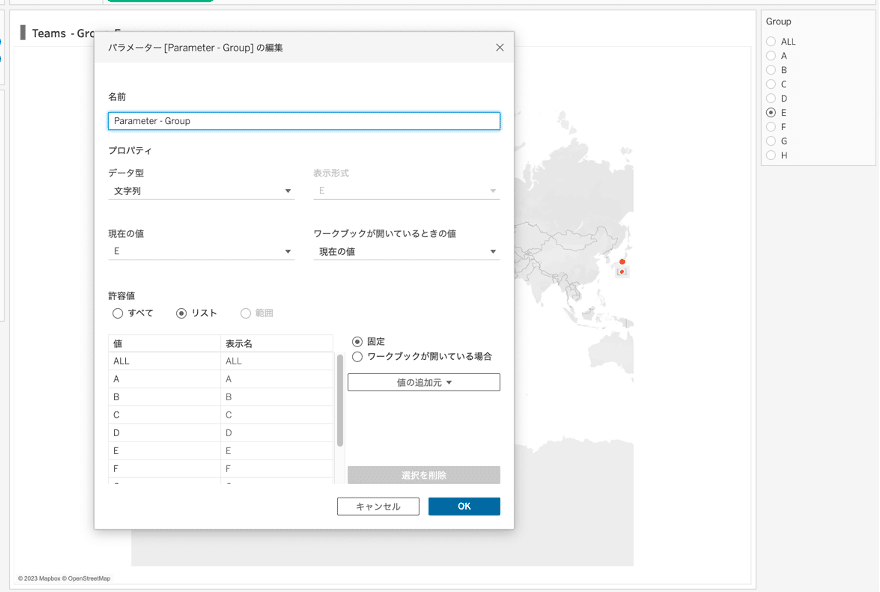Select E in the Group parameter control
Image resolution: width=880 pixels, height=592 pixels.
point(771,112)
